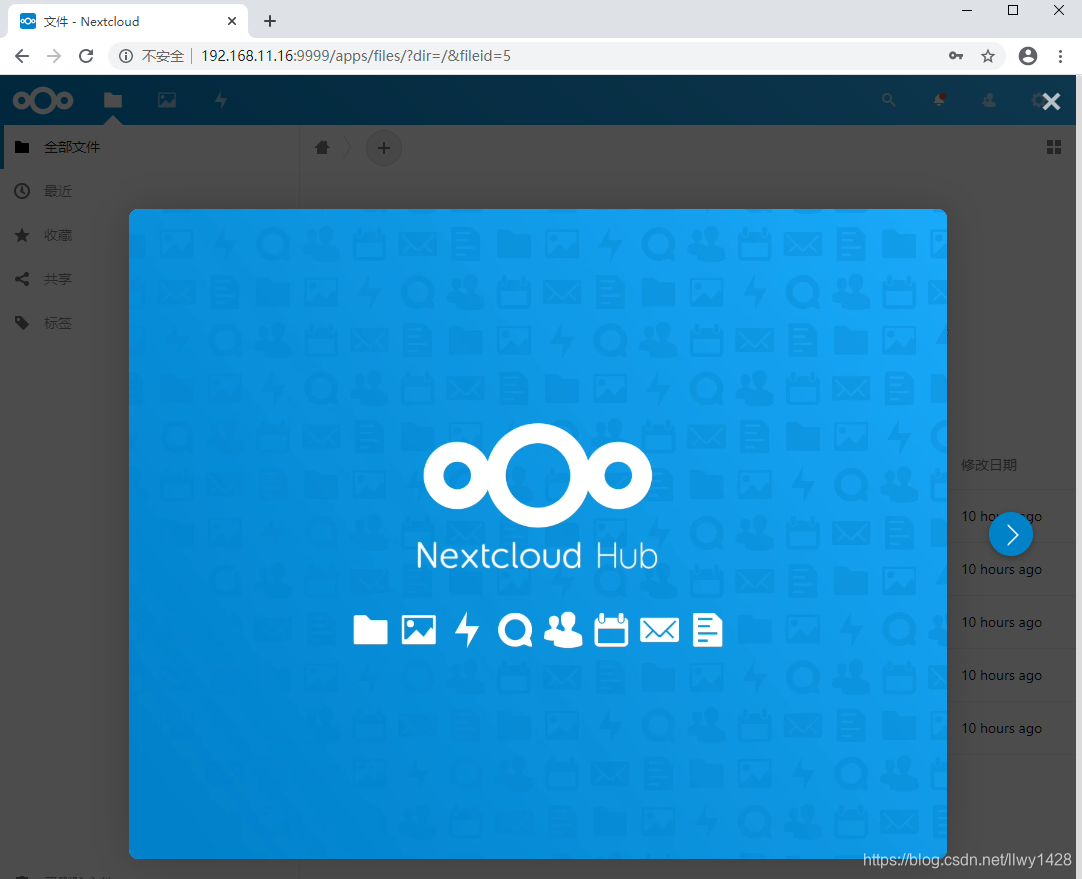Select 全部文件 in the sidebar
This screenshot has height=879, width=1082.
click(x=70, y=146)
